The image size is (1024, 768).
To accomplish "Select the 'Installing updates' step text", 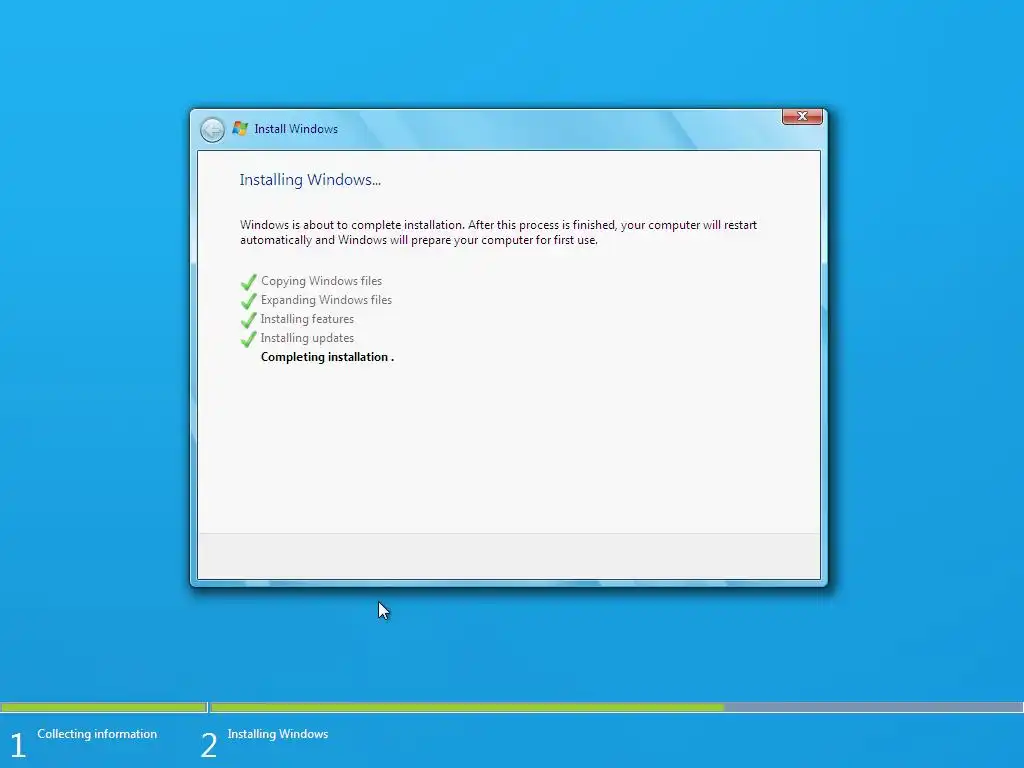I will pyautogui.click(x=307, y=338).
